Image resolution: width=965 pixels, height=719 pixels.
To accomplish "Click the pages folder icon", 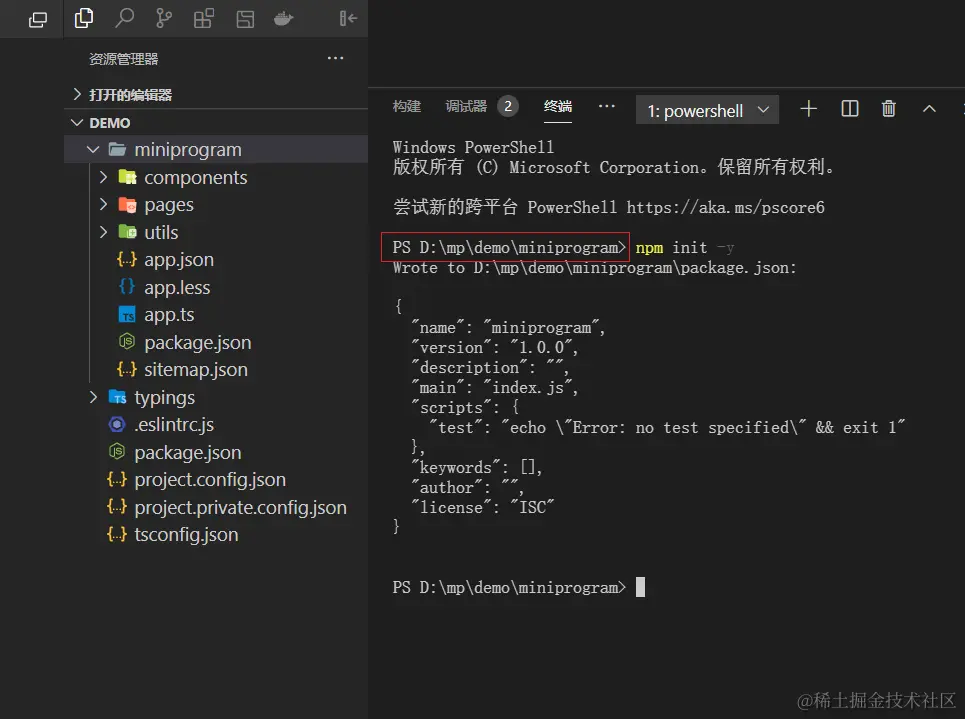I will point(127,204).
